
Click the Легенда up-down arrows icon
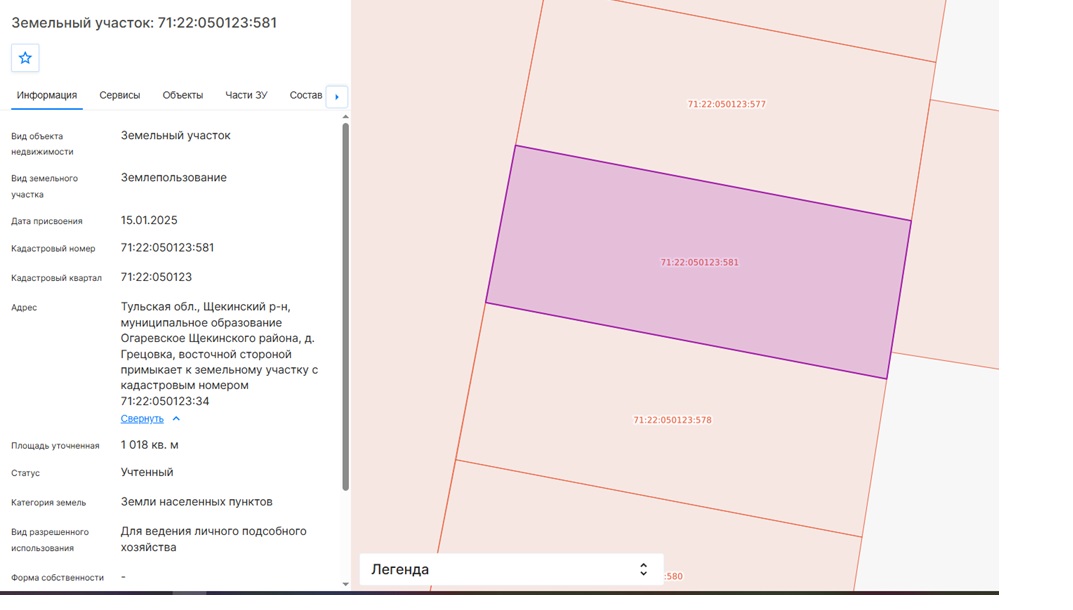[643, 570]
